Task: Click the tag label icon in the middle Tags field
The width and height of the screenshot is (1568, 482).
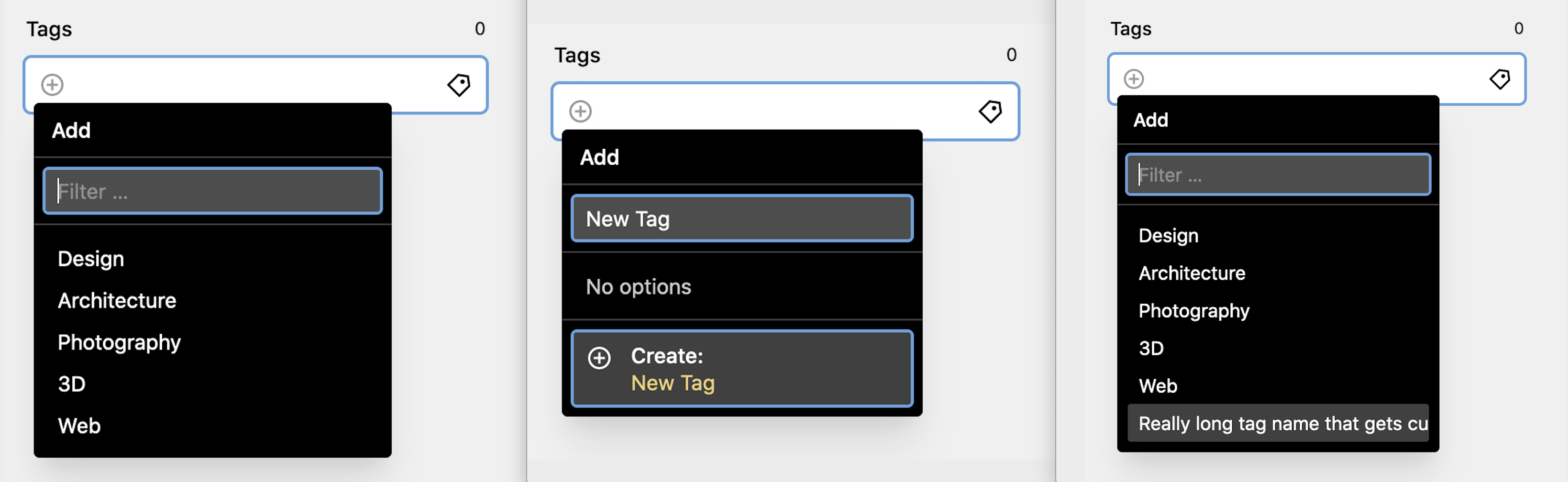Action: click(990, 111)
